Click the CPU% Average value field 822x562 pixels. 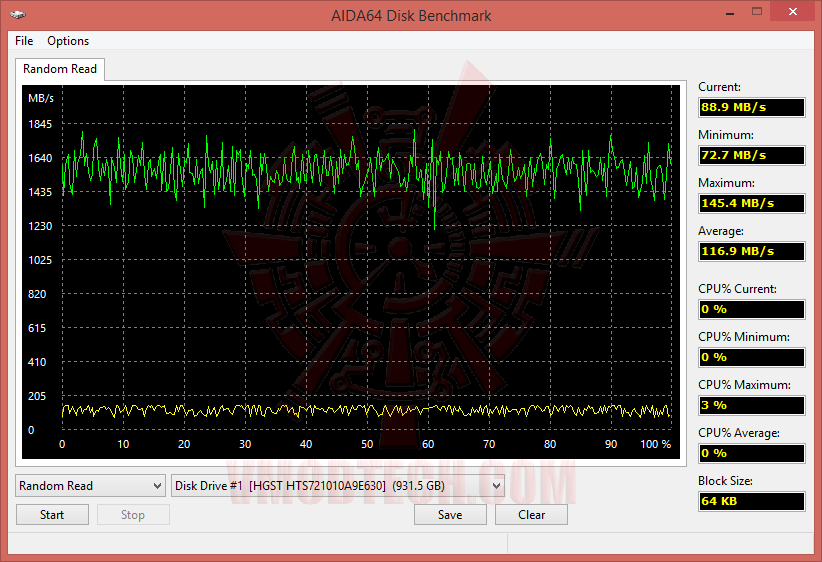click(751, 453)
